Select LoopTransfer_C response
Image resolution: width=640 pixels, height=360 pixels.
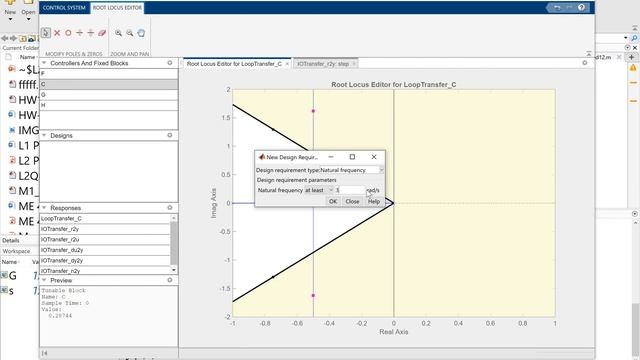[x=104, y=218]
